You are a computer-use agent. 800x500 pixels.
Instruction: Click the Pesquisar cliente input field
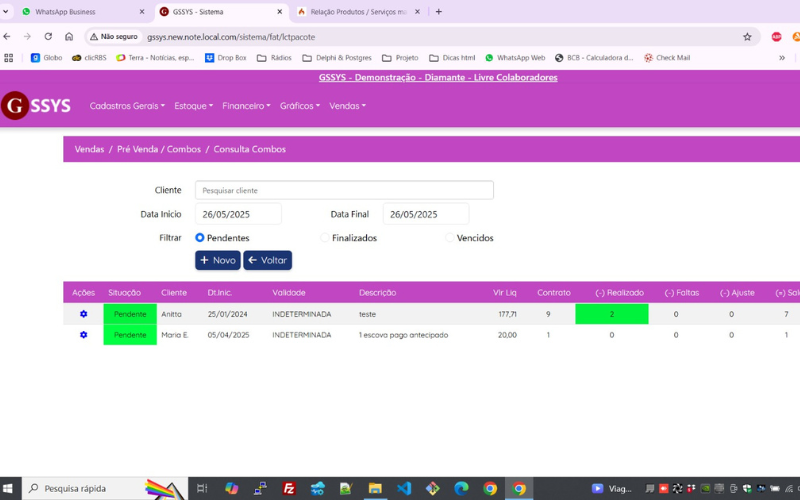344,190
